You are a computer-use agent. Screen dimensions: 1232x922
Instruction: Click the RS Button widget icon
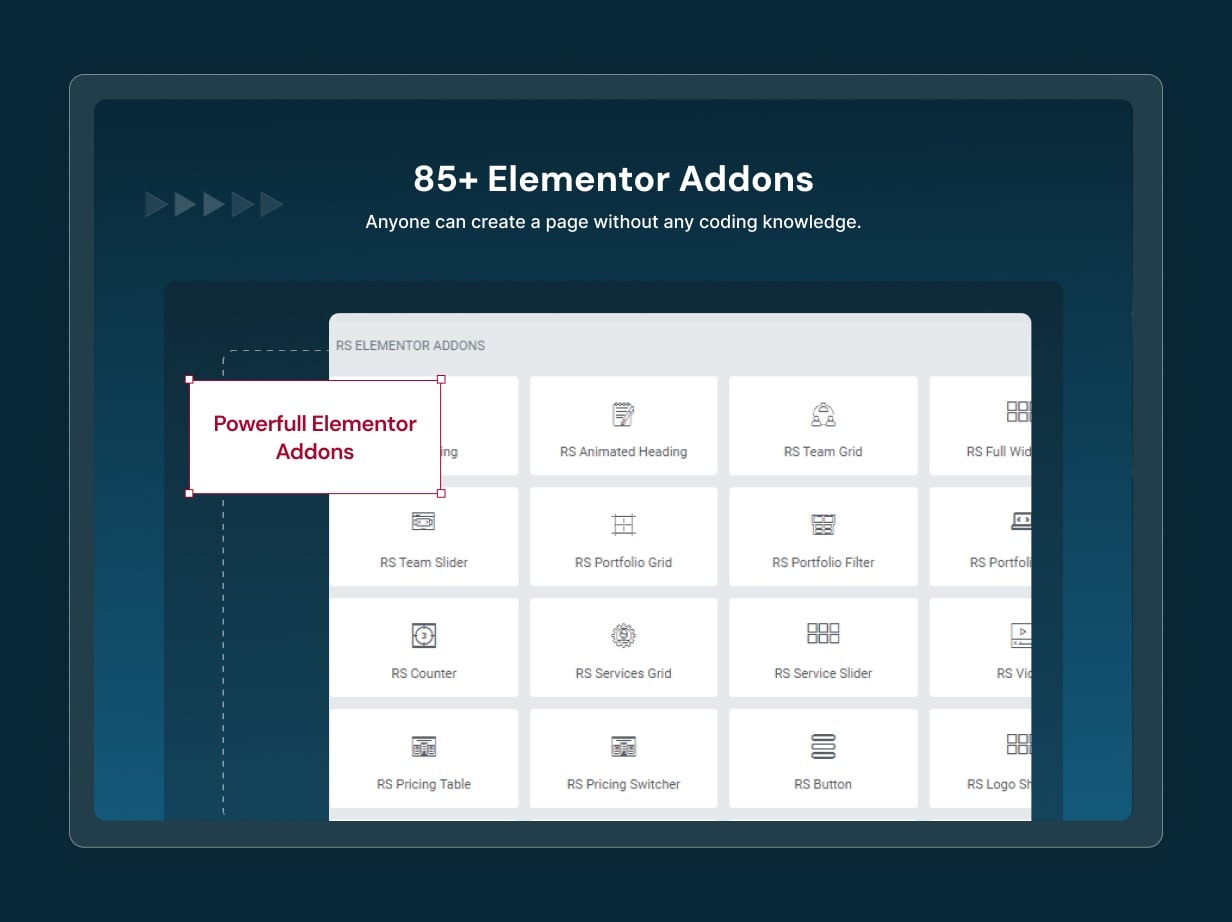click(x=823, y=746)
